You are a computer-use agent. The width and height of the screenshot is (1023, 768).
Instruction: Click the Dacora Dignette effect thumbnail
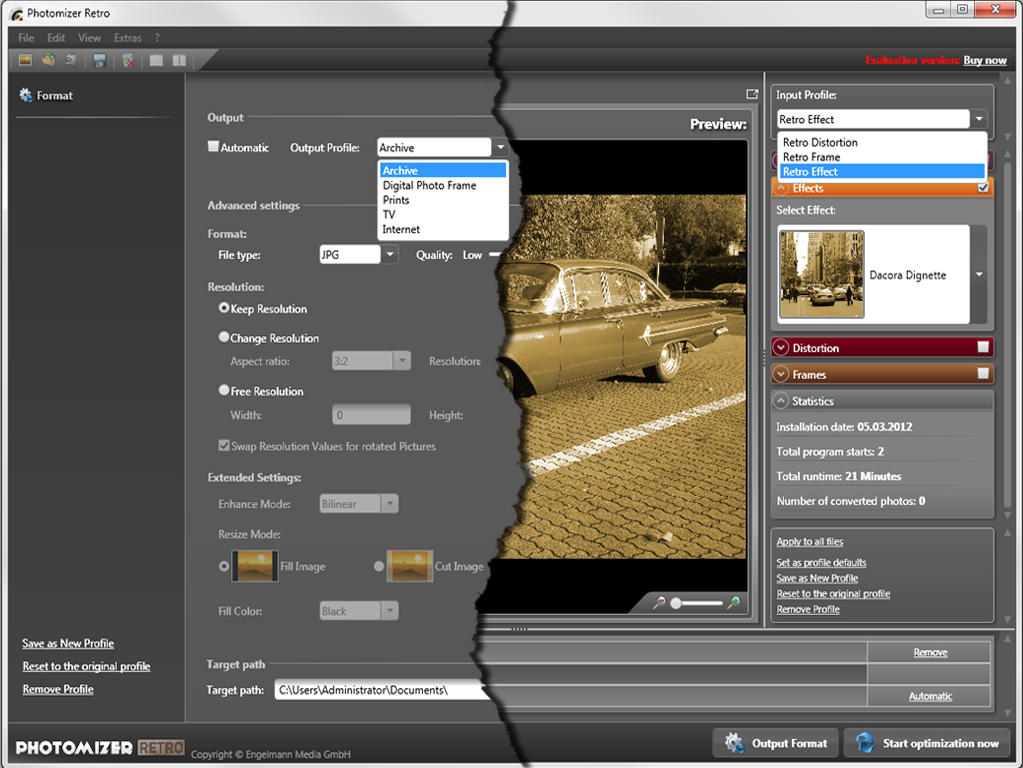821,275
